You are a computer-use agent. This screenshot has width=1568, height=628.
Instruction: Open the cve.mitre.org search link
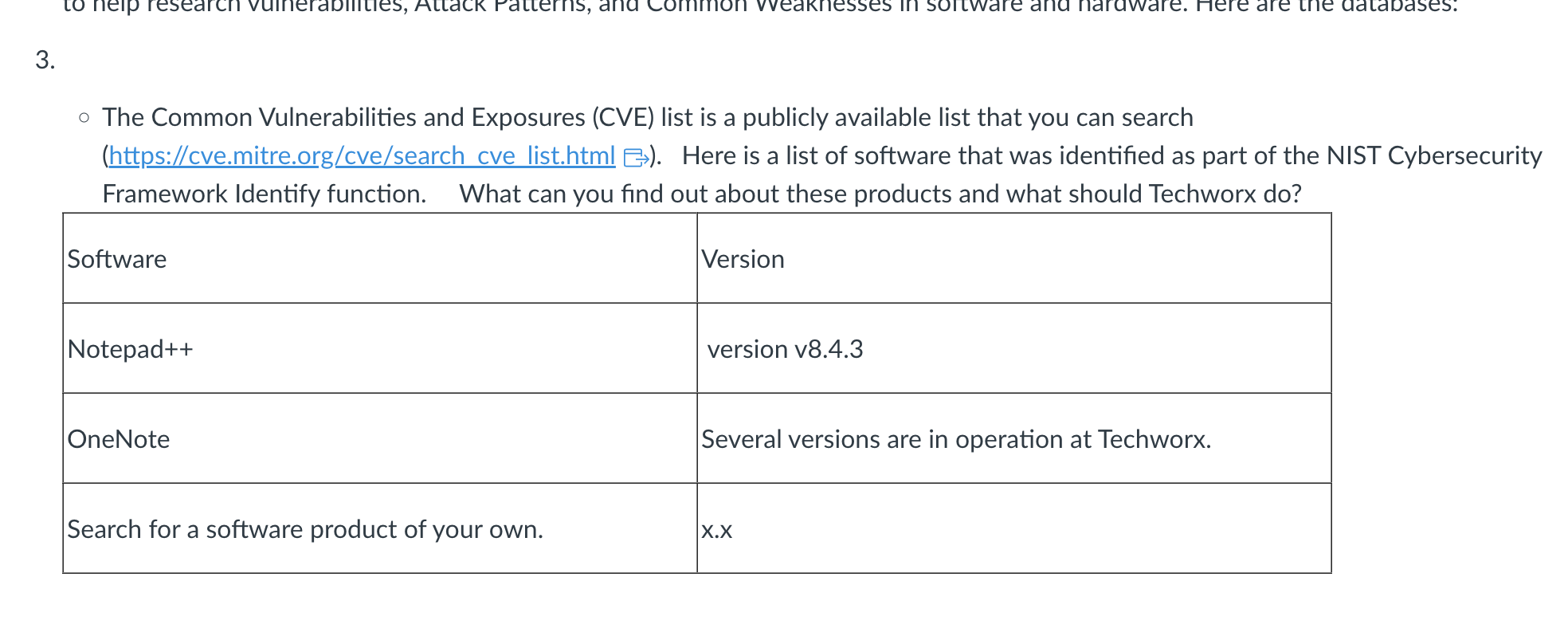pyautogui.click(x=362, y=155)
